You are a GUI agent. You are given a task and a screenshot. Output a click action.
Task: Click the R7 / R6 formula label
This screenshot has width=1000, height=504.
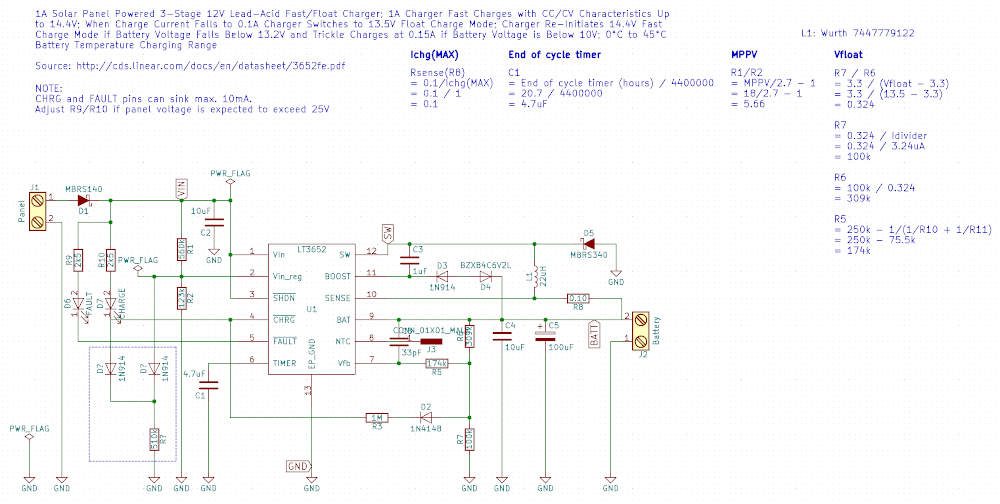[855, 73]
